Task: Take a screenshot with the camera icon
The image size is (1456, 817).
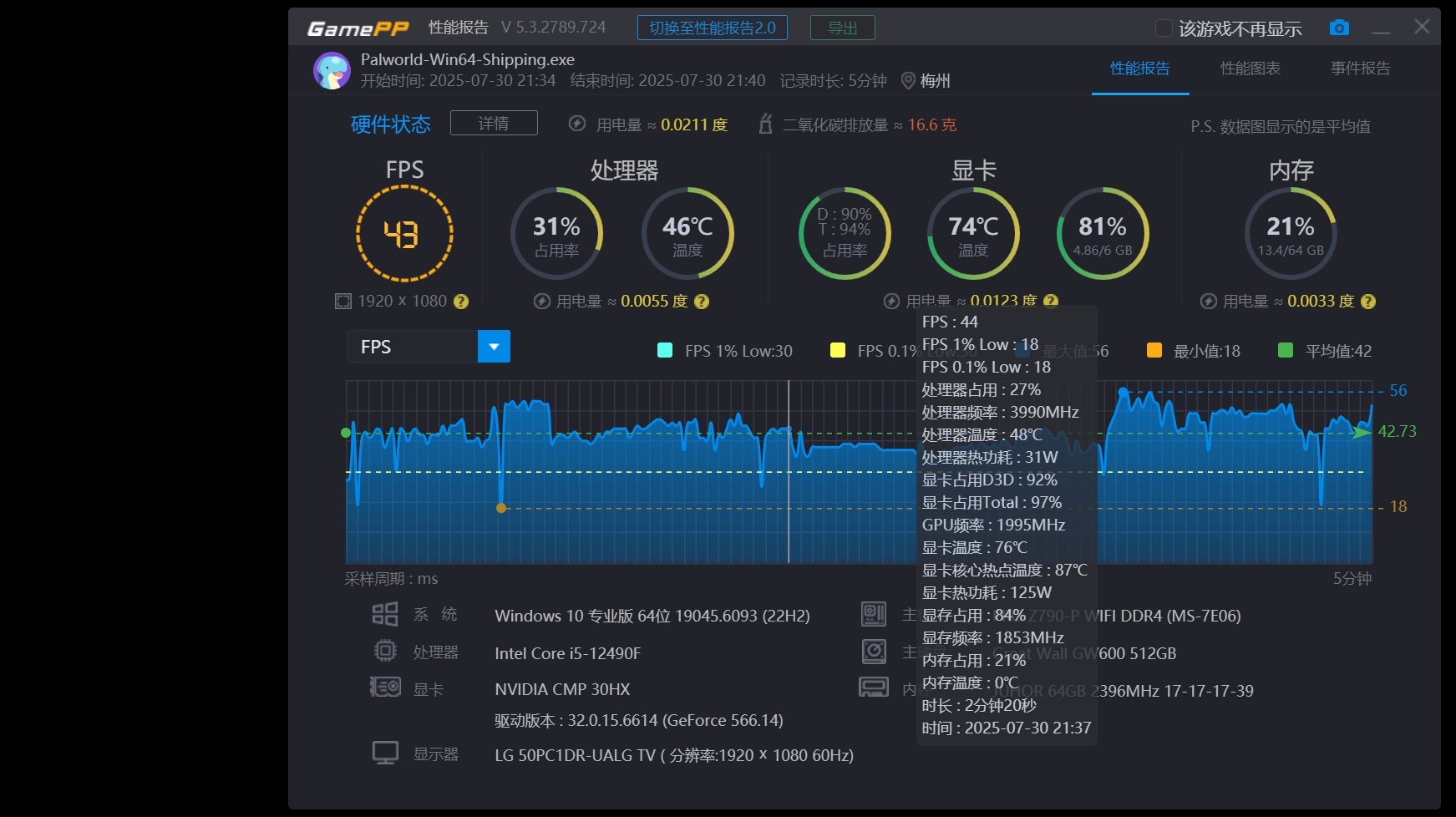Action: click(x=1339, y=28)
